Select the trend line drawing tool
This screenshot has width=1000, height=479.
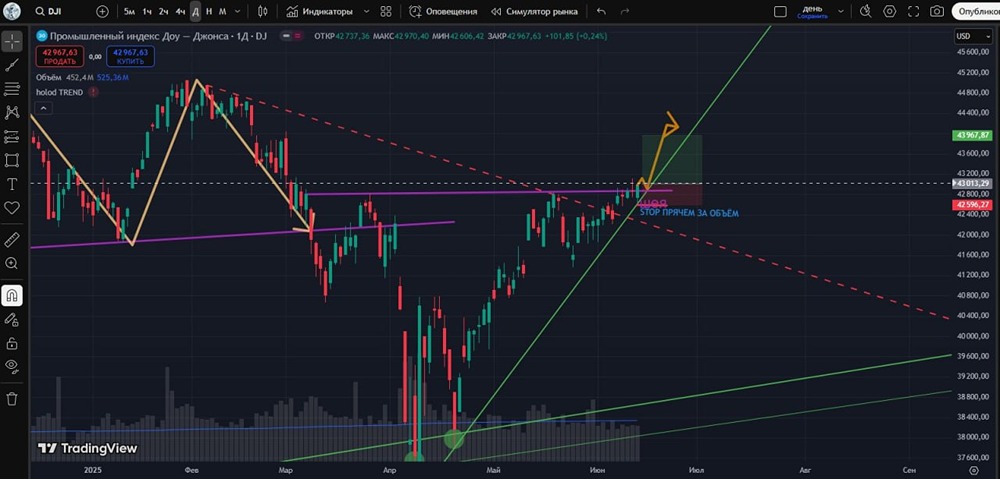pos(11,65)
